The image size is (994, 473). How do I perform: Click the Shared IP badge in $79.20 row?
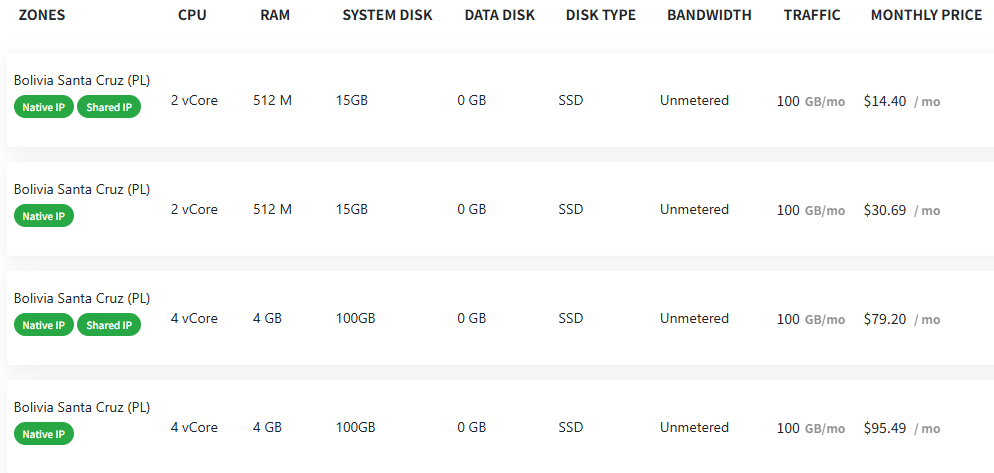tap(109, 325)
